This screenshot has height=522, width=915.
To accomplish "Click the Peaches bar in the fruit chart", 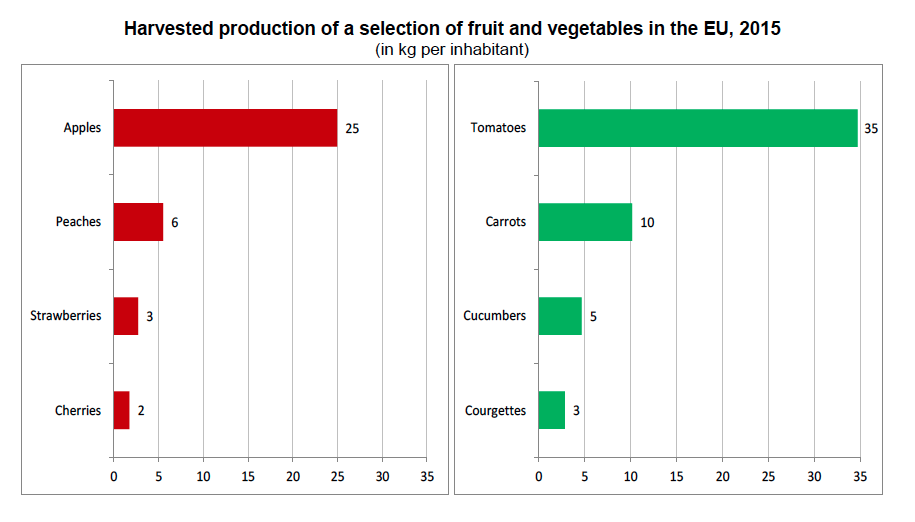I will coord(138,221).
